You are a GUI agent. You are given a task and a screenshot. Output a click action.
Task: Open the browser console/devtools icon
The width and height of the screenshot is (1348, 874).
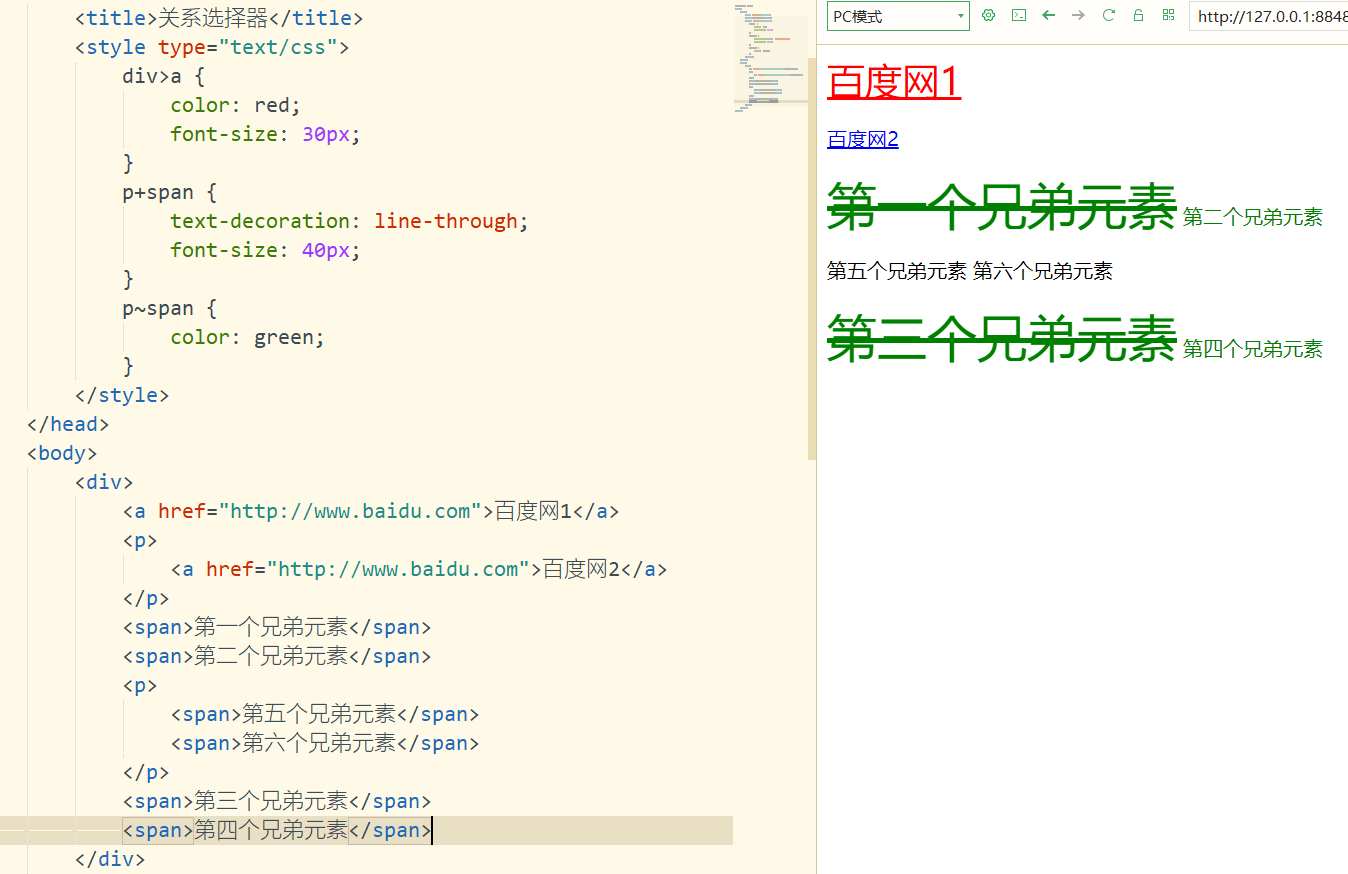[x=1019, y=15]
